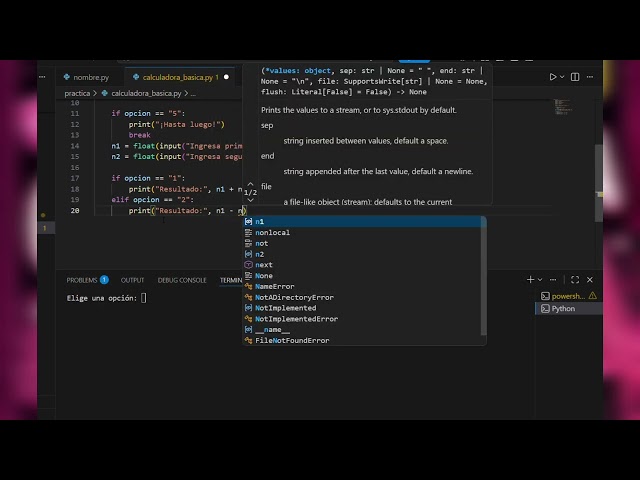Choose n1 autocomplete suggestion

[x=362, y=222]
